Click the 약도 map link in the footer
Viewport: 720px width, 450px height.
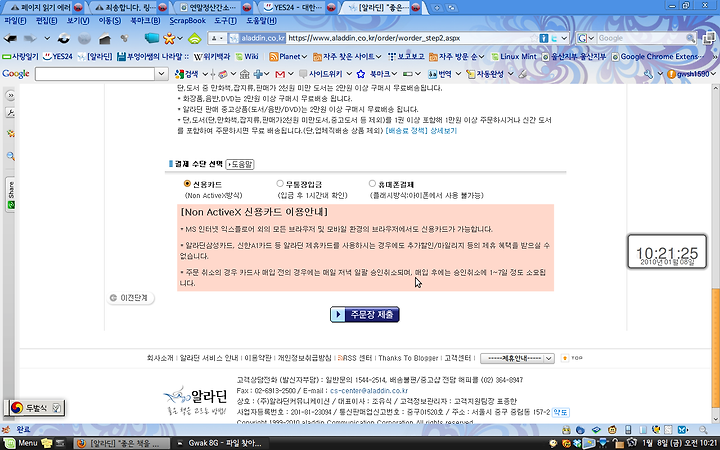(x=560, y=412)
